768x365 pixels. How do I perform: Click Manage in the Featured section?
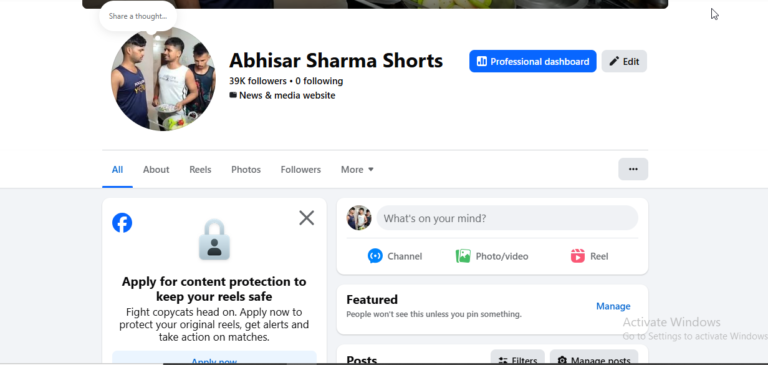[x=613, y=306]
